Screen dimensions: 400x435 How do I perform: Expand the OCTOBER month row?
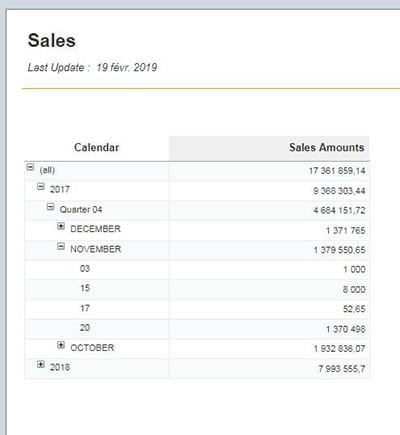coord(61,345)
